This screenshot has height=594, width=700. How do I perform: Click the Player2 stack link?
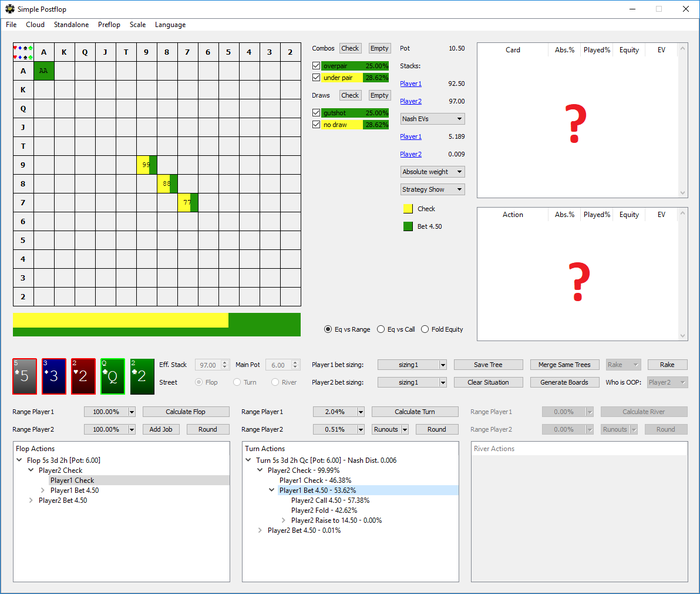point(411,101)
